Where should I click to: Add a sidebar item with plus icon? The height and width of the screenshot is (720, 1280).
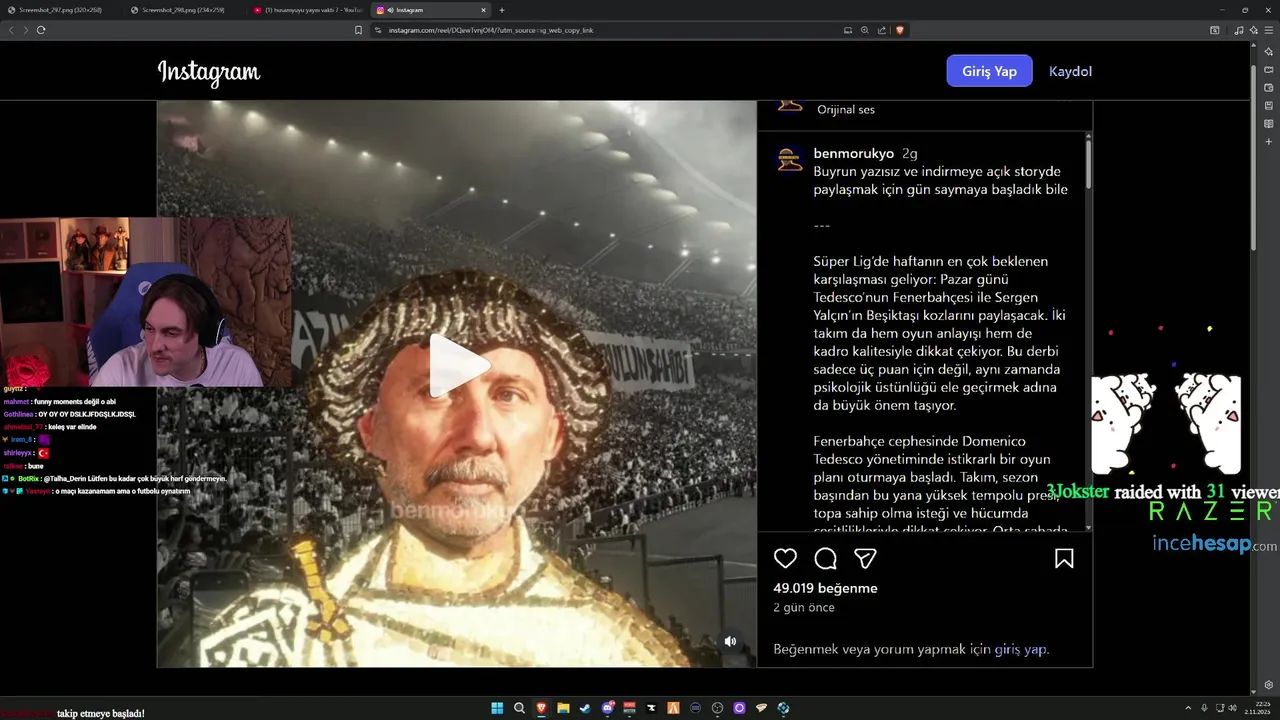[1269, 141]
